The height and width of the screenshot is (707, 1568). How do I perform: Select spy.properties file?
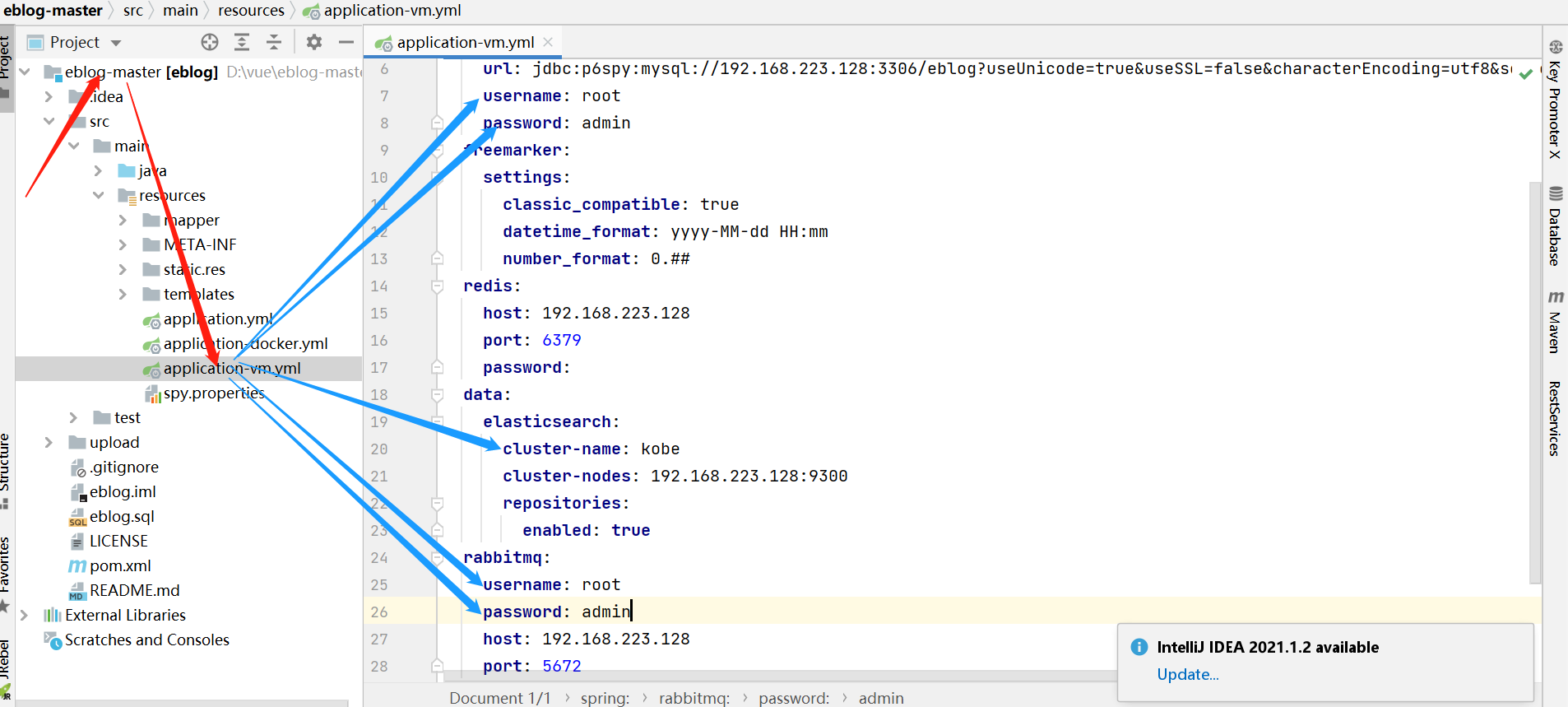(x=214, y=393)
